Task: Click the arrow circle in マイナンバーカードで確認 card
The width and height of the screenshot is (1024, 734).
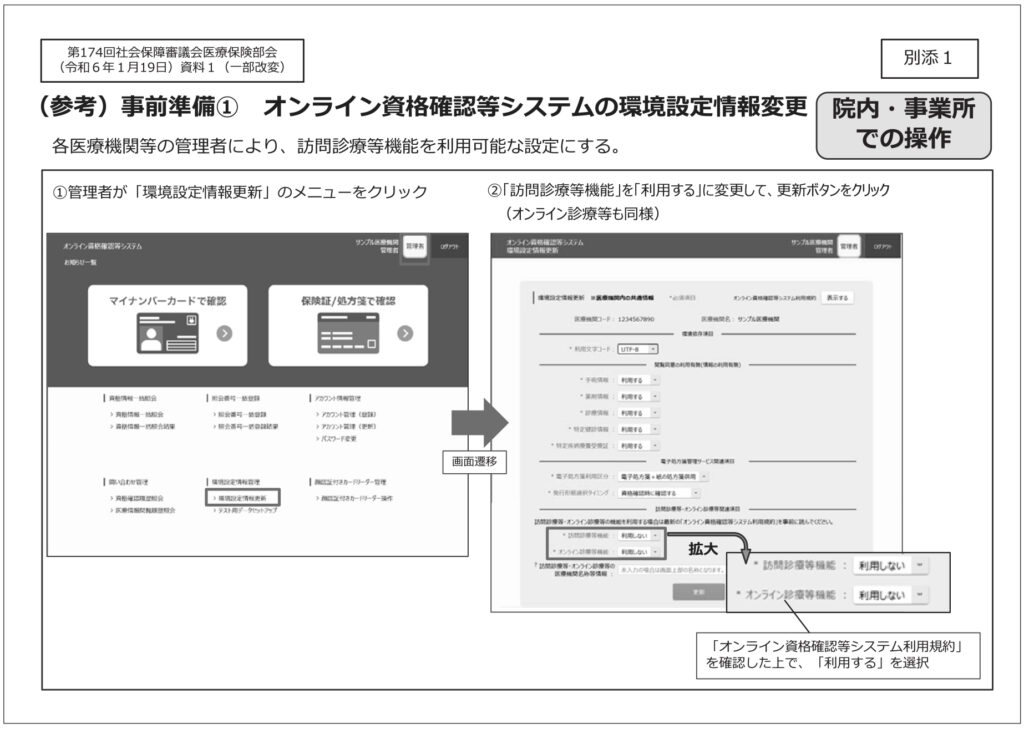Action: click(x=225, y=334)
